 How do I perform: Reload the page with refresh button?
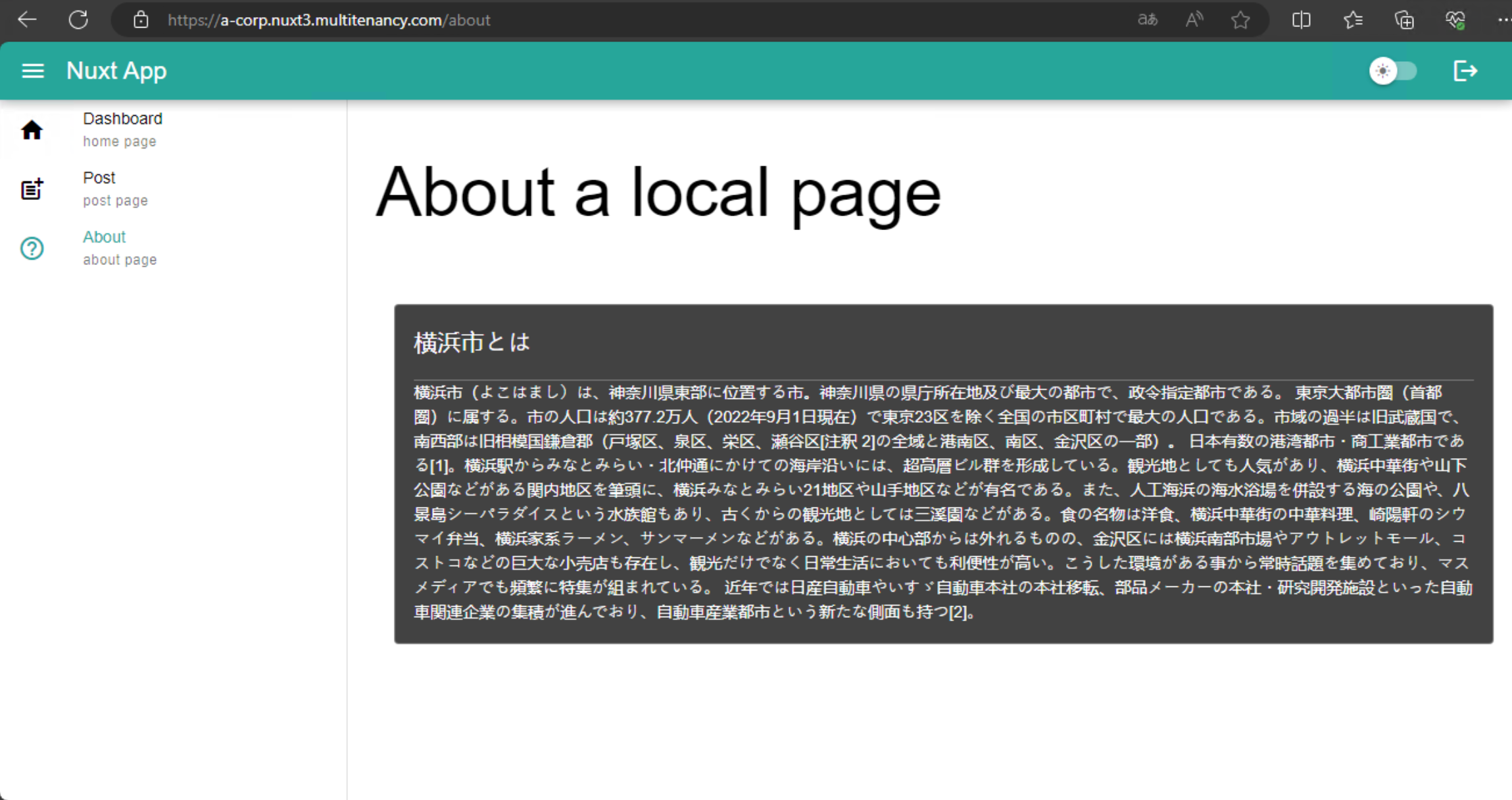(x=78, y=20)
